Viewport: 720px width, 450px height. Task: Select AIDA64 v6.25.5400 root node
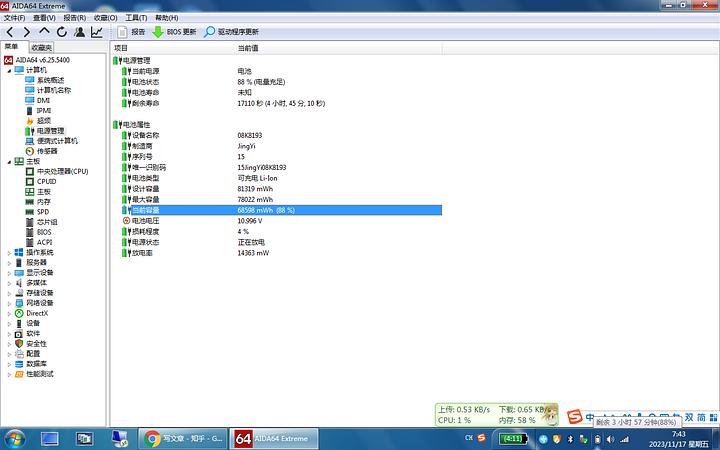pos(37,60)
